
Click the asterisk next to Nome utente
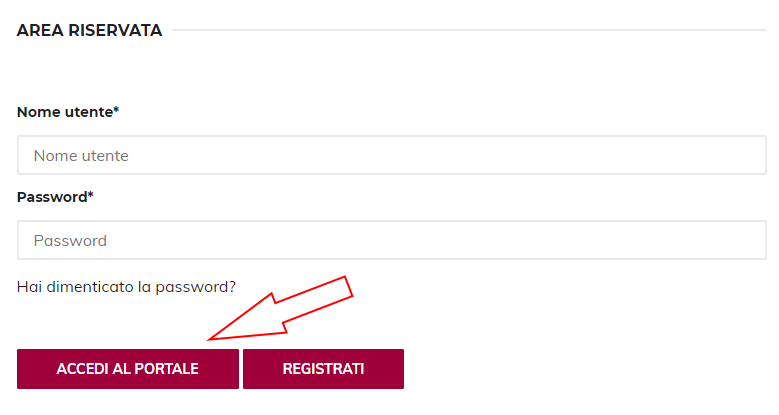pos(116,111)
